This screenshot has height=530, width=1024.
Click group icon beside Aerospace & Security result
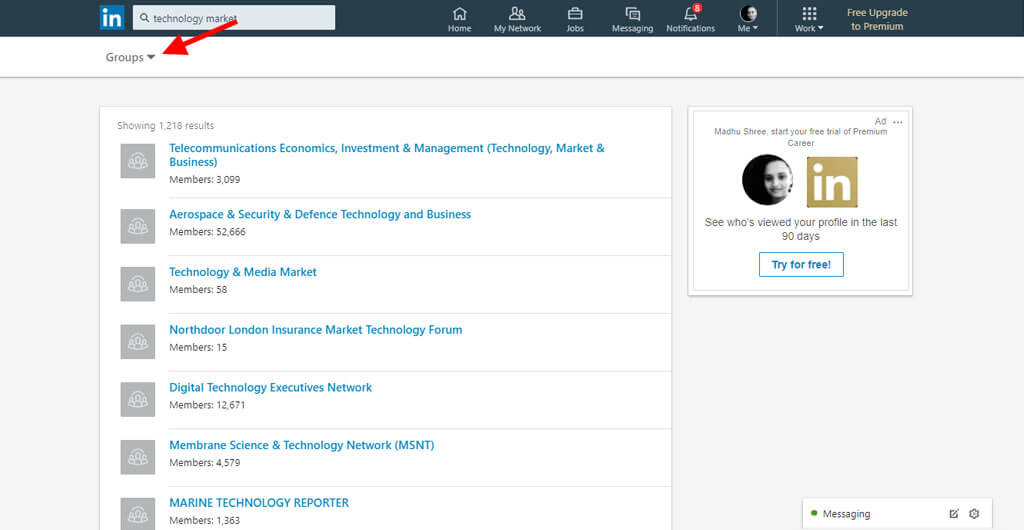point(138,226)
